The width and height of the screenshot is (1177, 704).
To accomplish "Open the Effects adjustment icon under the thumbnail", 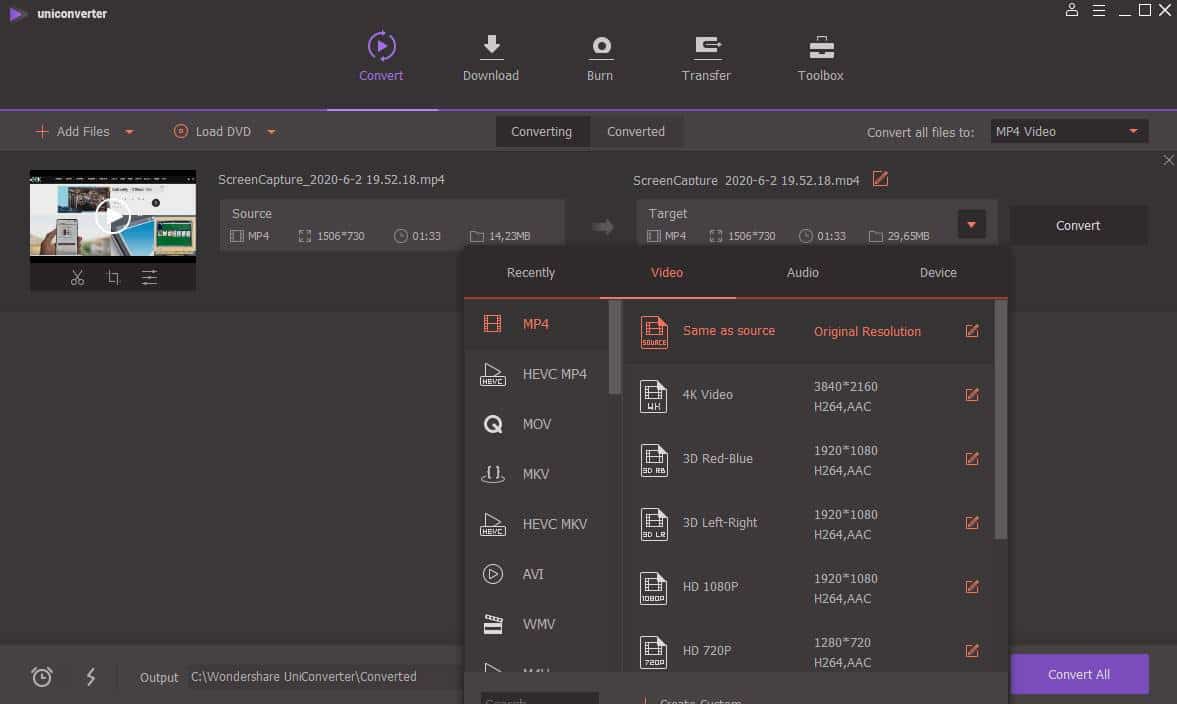I will (149, 277).
